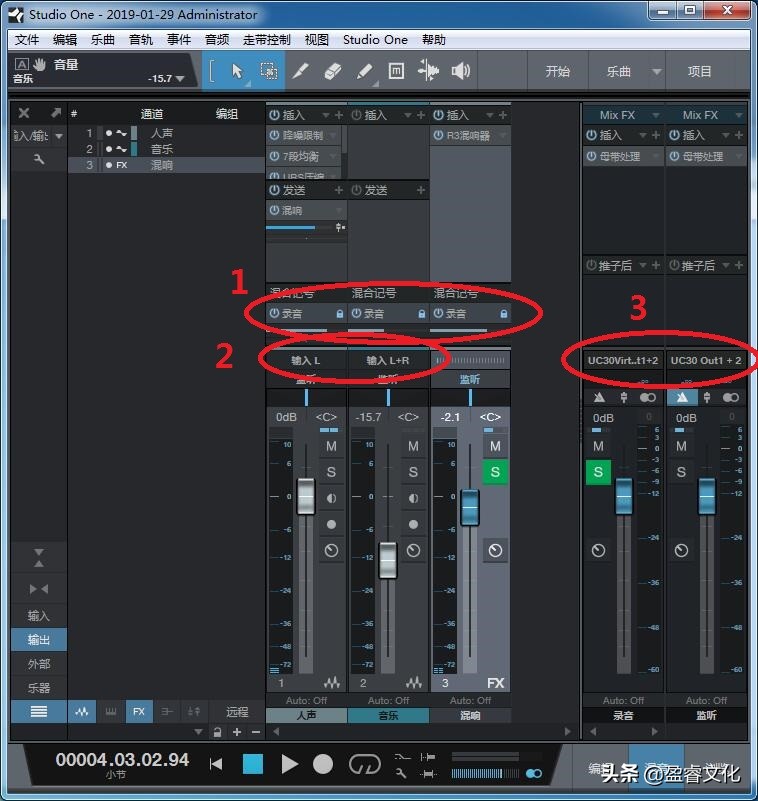Toggle power of 母带处理 on 录音 output
This screenshot has width=758, height=801.
tap(591, 156)
